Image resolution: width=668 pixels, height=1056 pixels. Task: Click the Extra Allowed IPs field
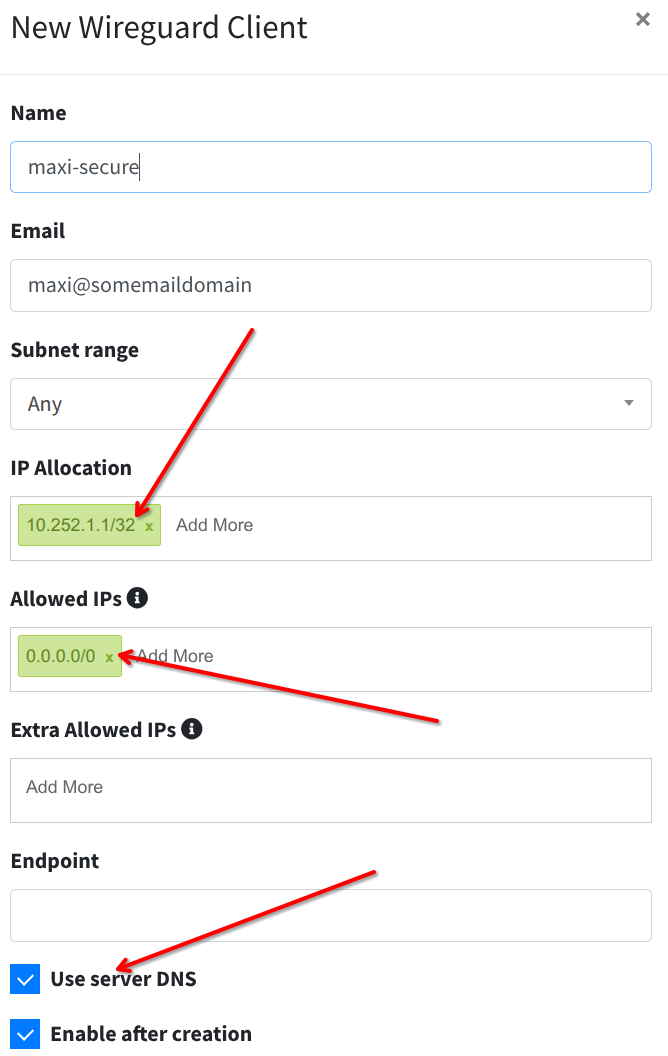click(330, 789)
